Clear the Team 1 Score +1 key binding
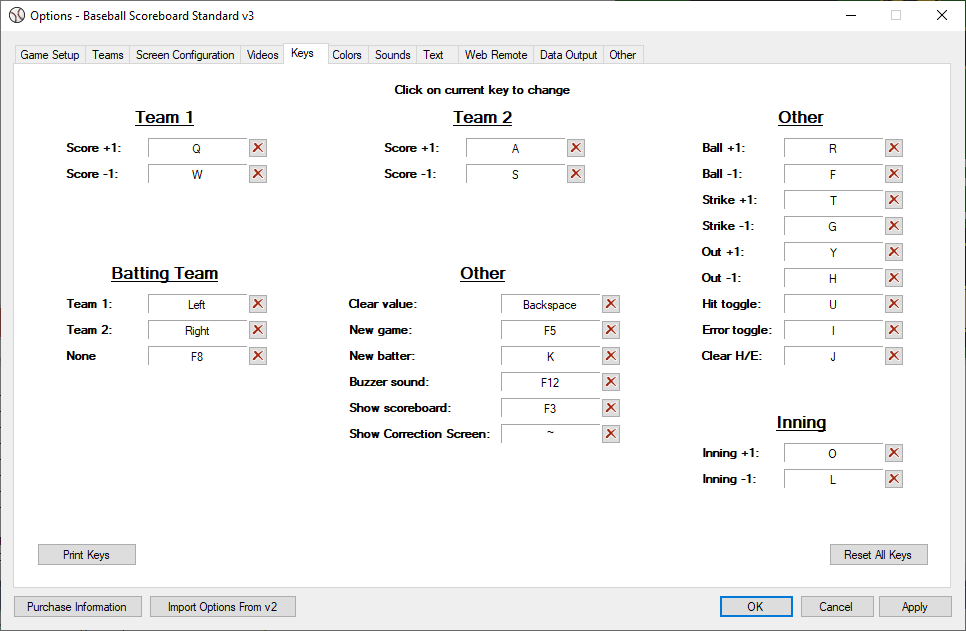Image resolution: width=966 pixels, height=631 pixels. pos(258,148)
